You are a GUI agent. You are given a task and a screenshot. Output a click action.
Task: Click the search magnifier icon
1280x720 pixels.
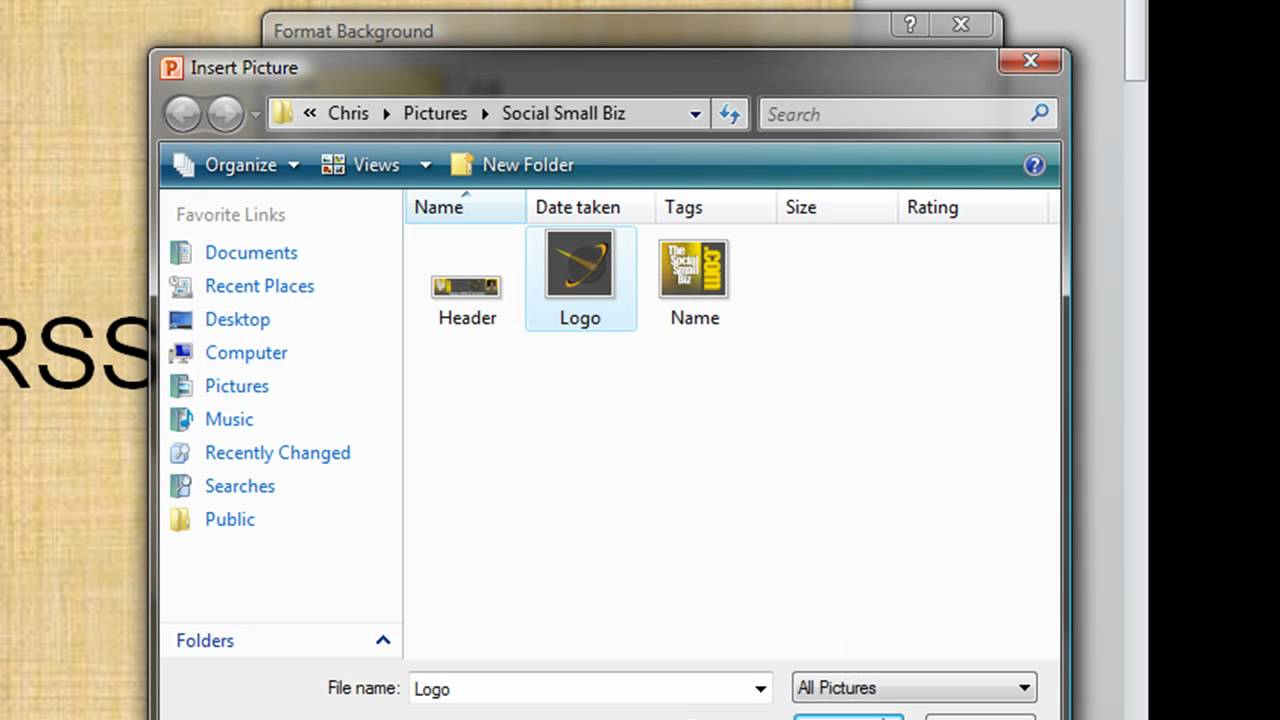point(1040,113)
